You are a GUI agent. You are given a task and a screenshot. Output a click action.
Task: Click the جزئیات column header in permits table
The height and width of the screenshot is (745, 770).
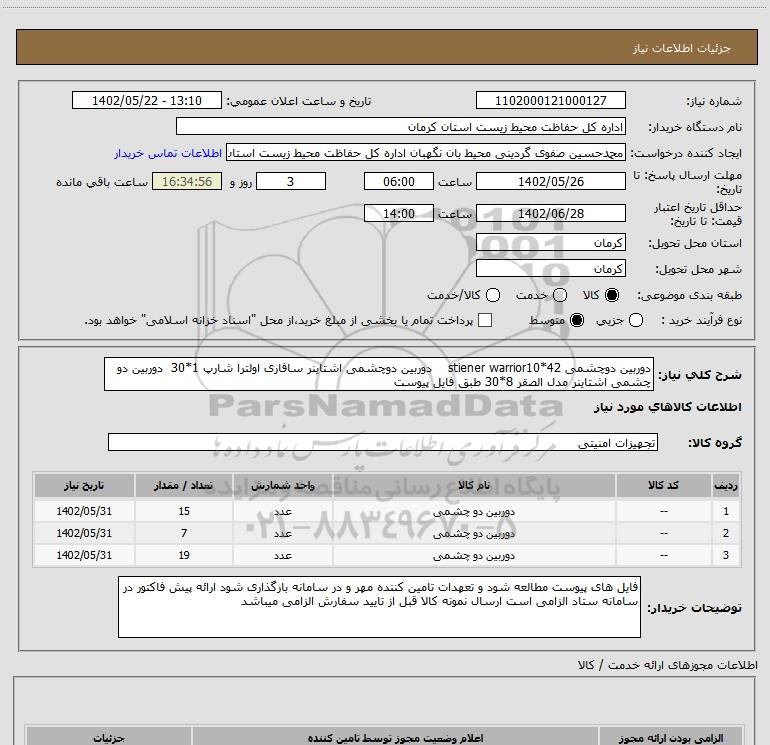point(109,738)
